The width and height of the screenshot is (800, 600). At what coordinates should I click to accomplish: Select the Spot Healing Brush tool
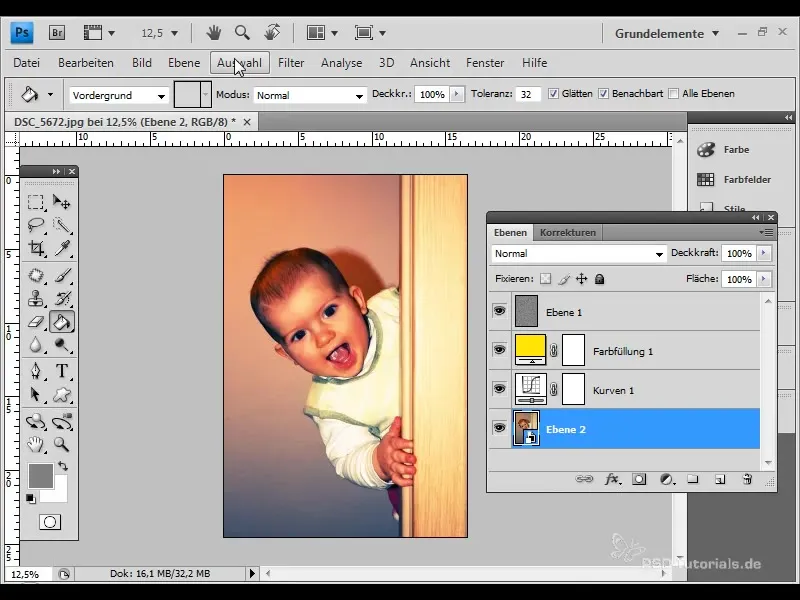point(36,275)
